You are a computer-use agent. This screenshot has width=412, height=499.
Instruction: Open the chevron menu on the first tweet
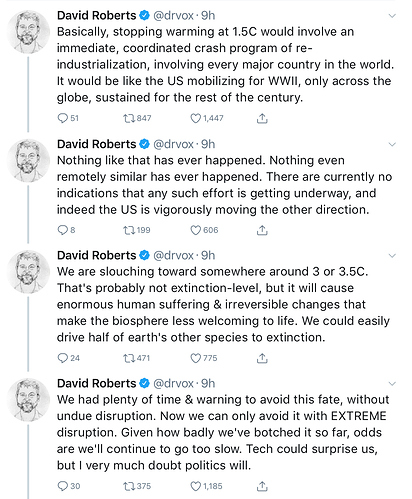pyautogui.click(x=392, y=16)
